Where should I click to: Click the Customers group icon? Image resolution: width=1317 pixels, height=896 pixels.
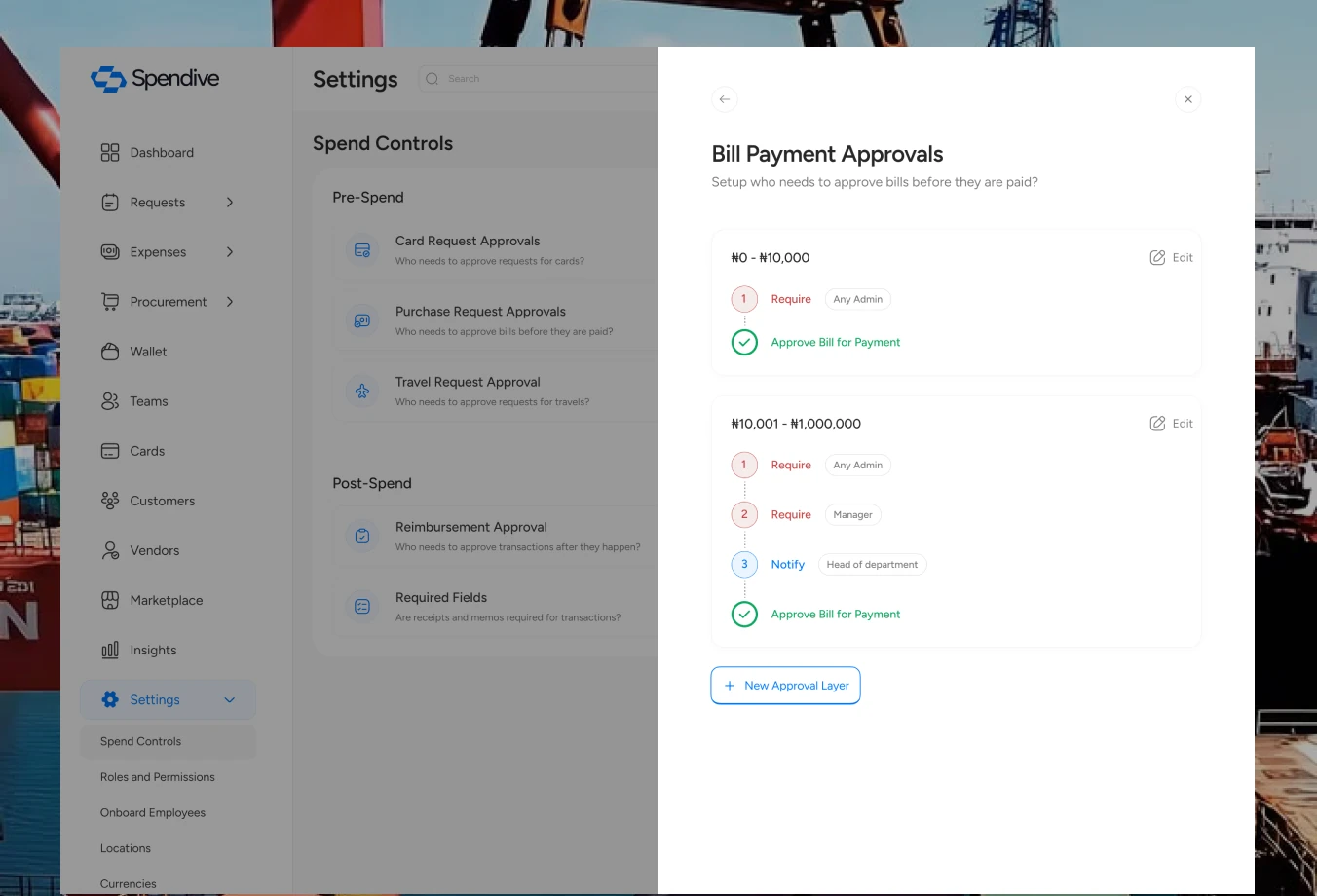coord(110,501)
